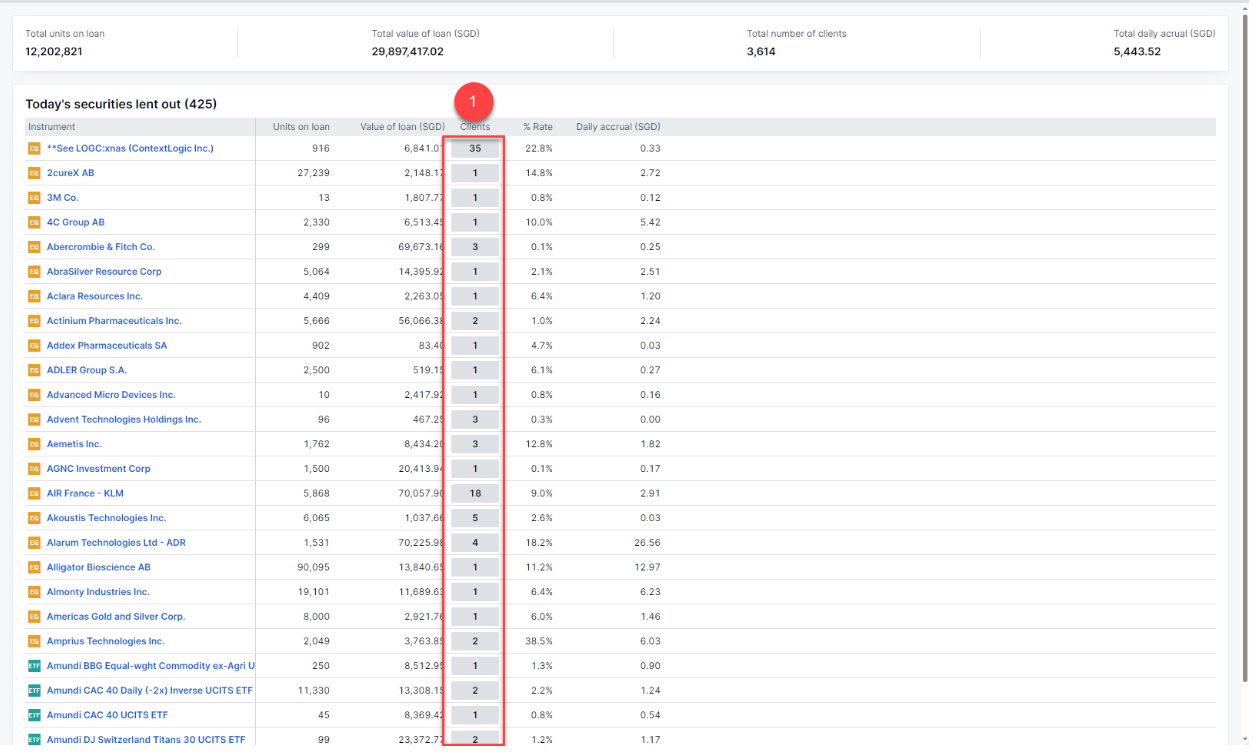
Task: Sort by Value of loan (SGD) header
Action: click(402, 127)
